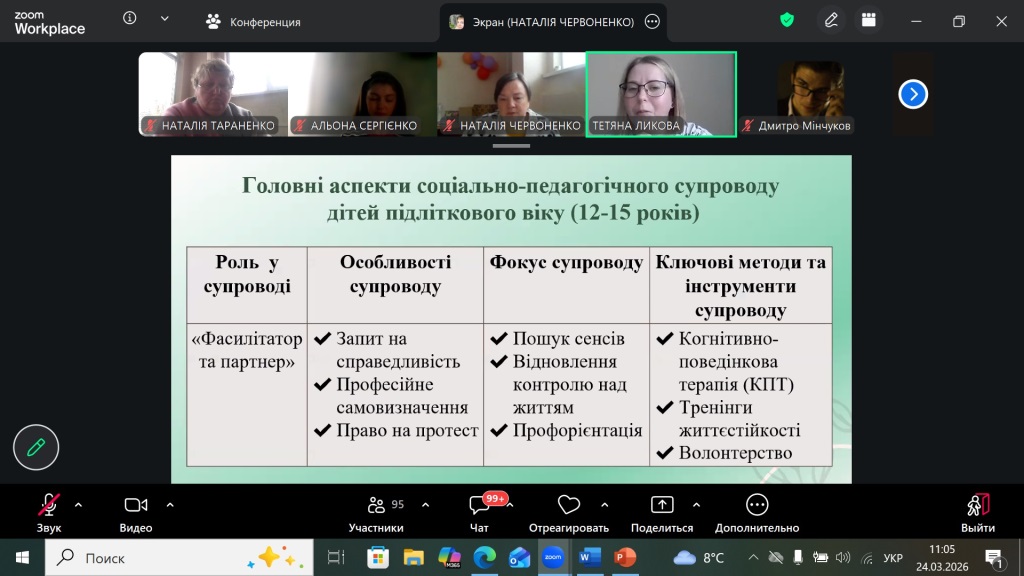This screenshot has height=576, width=1024.
Task: Click the green encryption shield icon
Action: point(787,20)
